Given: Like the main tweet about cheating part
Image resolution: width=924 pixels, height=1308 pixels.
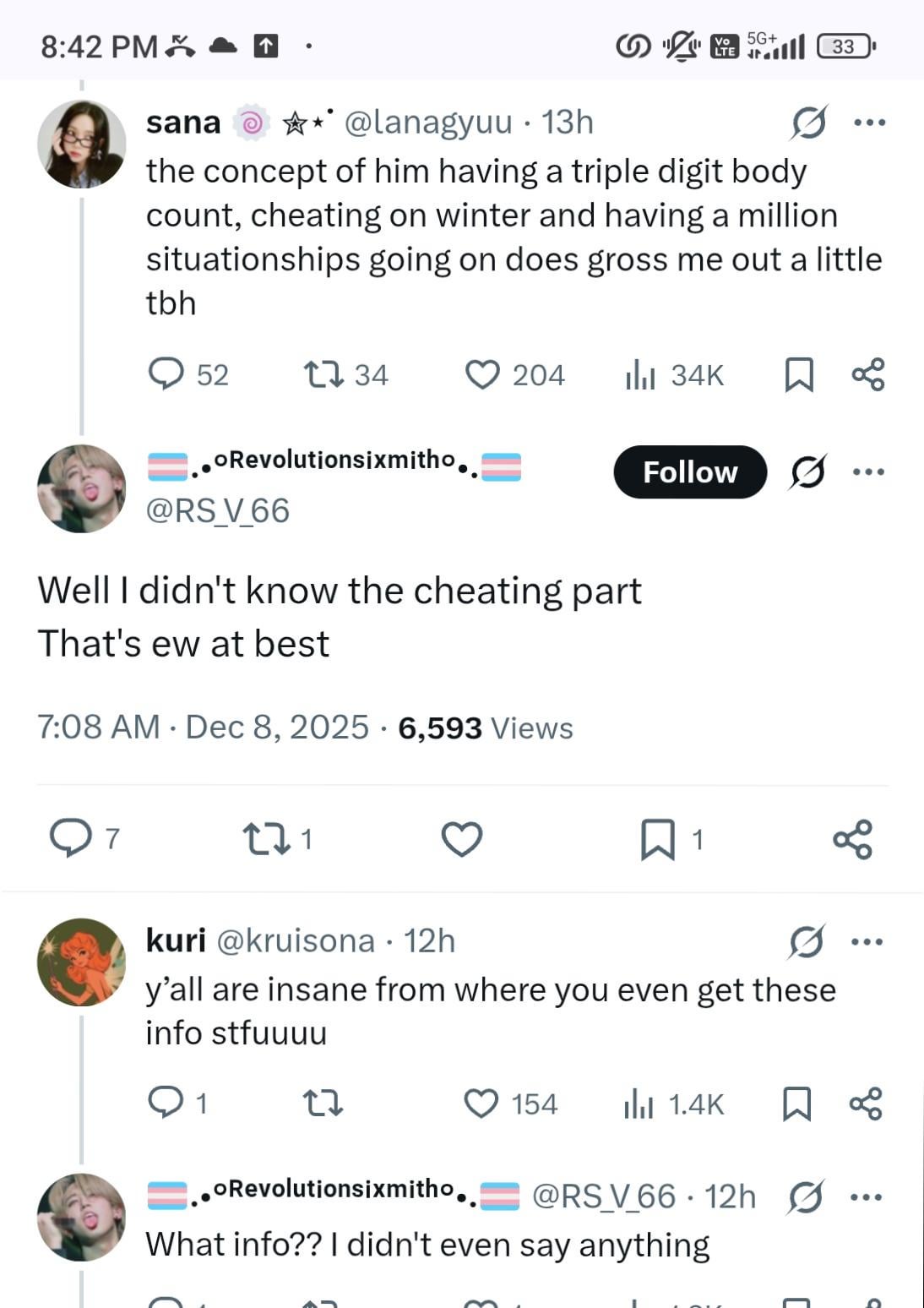Looking at the screenshot, I should click(x=462, y=839).
